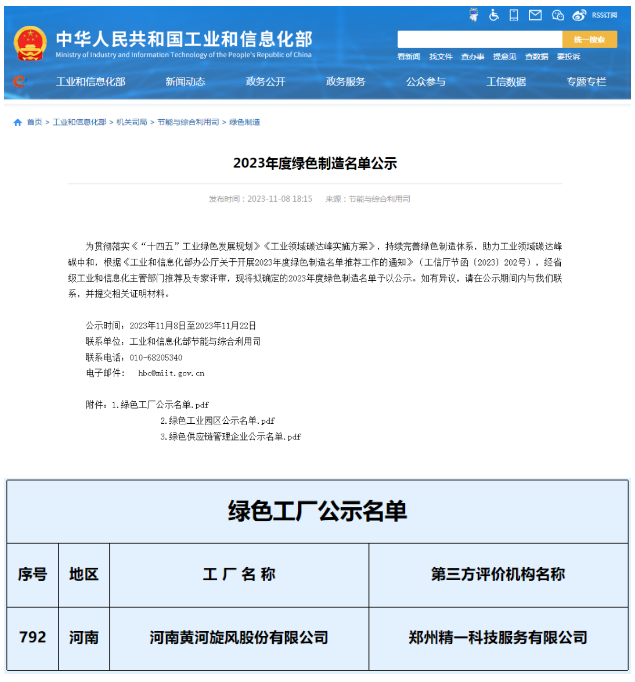Screen dimensions: 635x682
Task: Open the mobile phone version icon
Action: pyautogui.click(x=514, y=15)
